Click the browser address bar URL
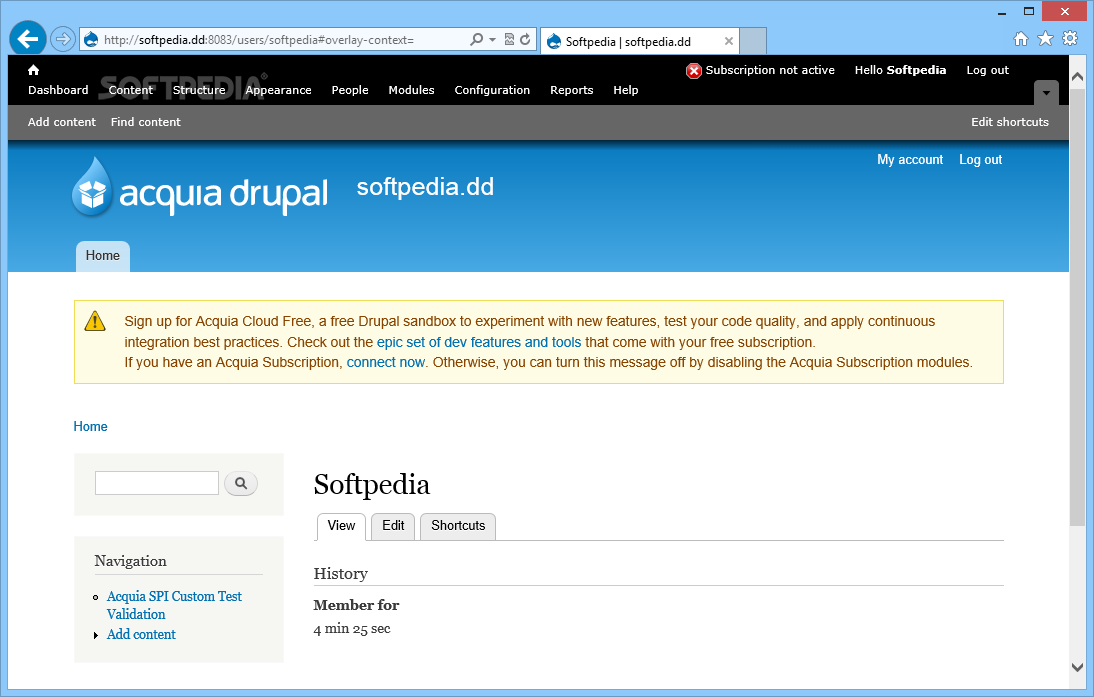Viewport: 1094px width, 697px height. pyautogui.click(x=259, y=40)
